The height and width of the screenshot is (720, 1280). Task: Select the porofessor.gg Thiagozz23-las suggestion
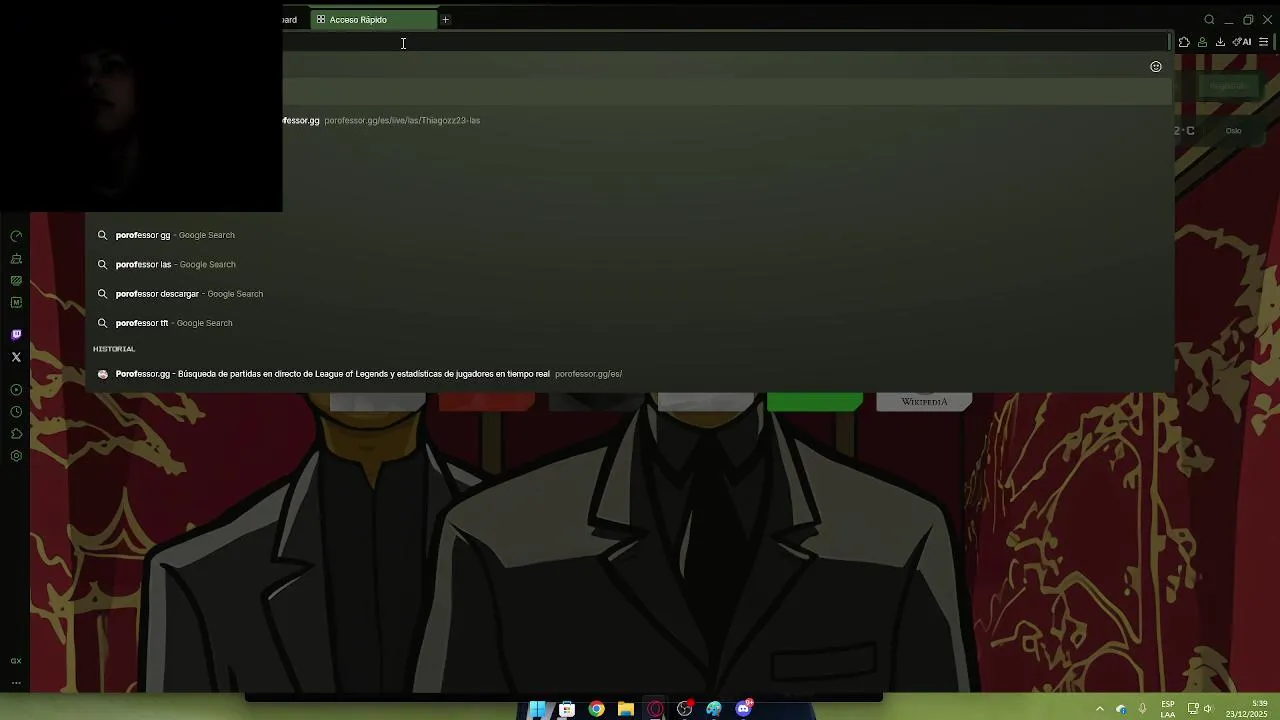click(726, 120)
